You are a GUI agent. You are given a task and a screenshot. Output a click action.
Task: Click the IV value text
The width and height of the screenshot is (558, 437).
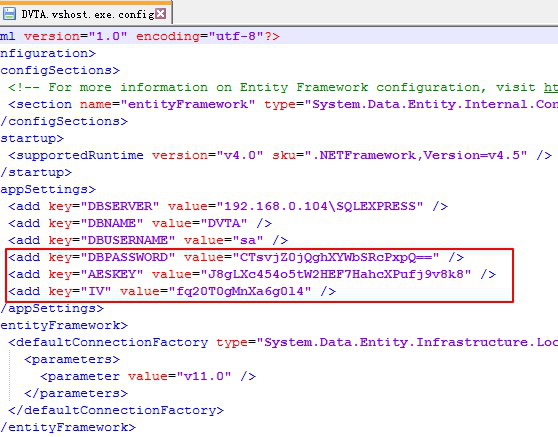243,291
